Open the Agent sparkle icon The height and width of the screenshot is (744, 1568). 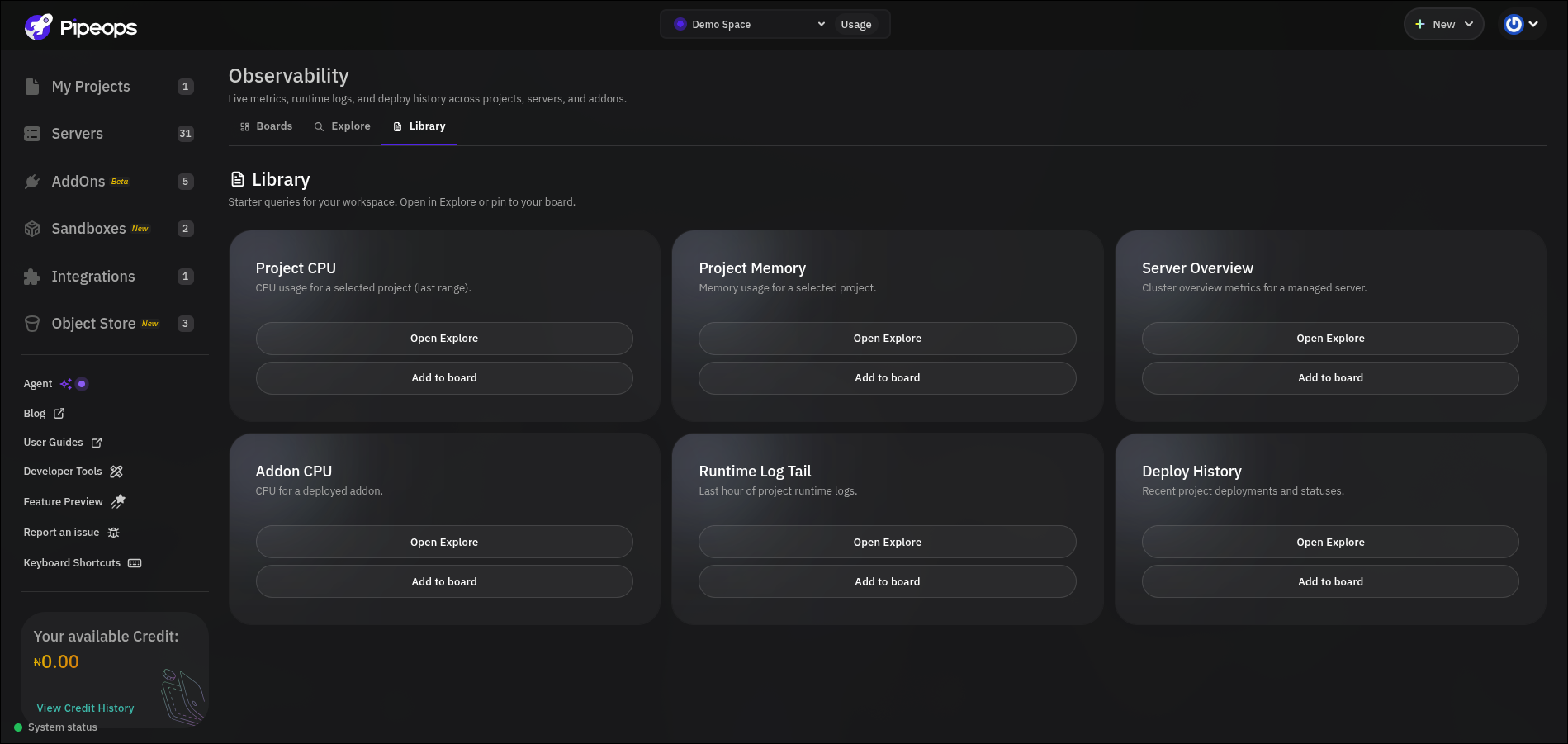(x=66, y=384)
